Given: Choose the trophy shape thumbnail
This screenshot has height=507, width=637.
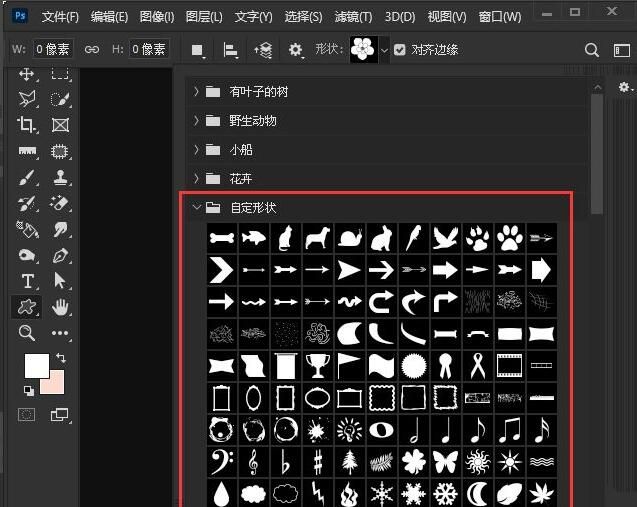Looking at the screenshot, I should (317, 365).
